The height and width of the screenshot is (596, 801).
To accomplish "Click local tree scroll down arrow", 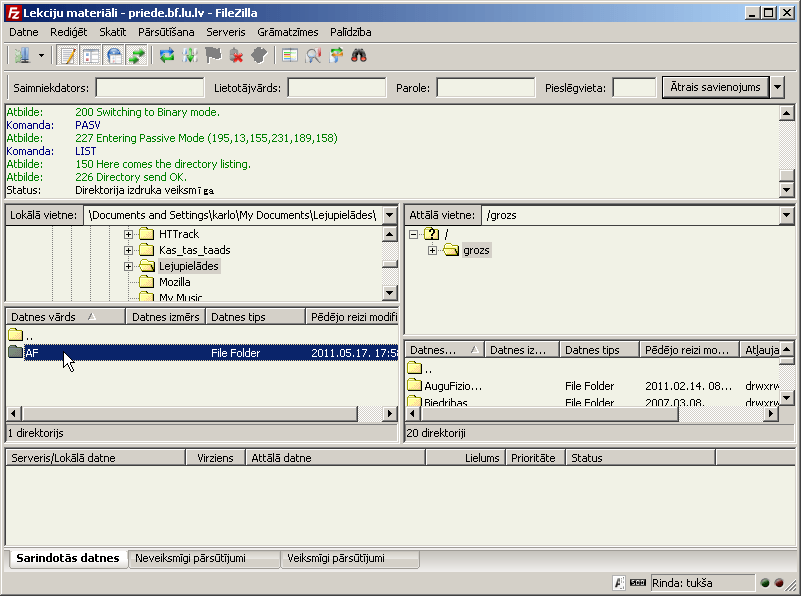I will (390, 293).
